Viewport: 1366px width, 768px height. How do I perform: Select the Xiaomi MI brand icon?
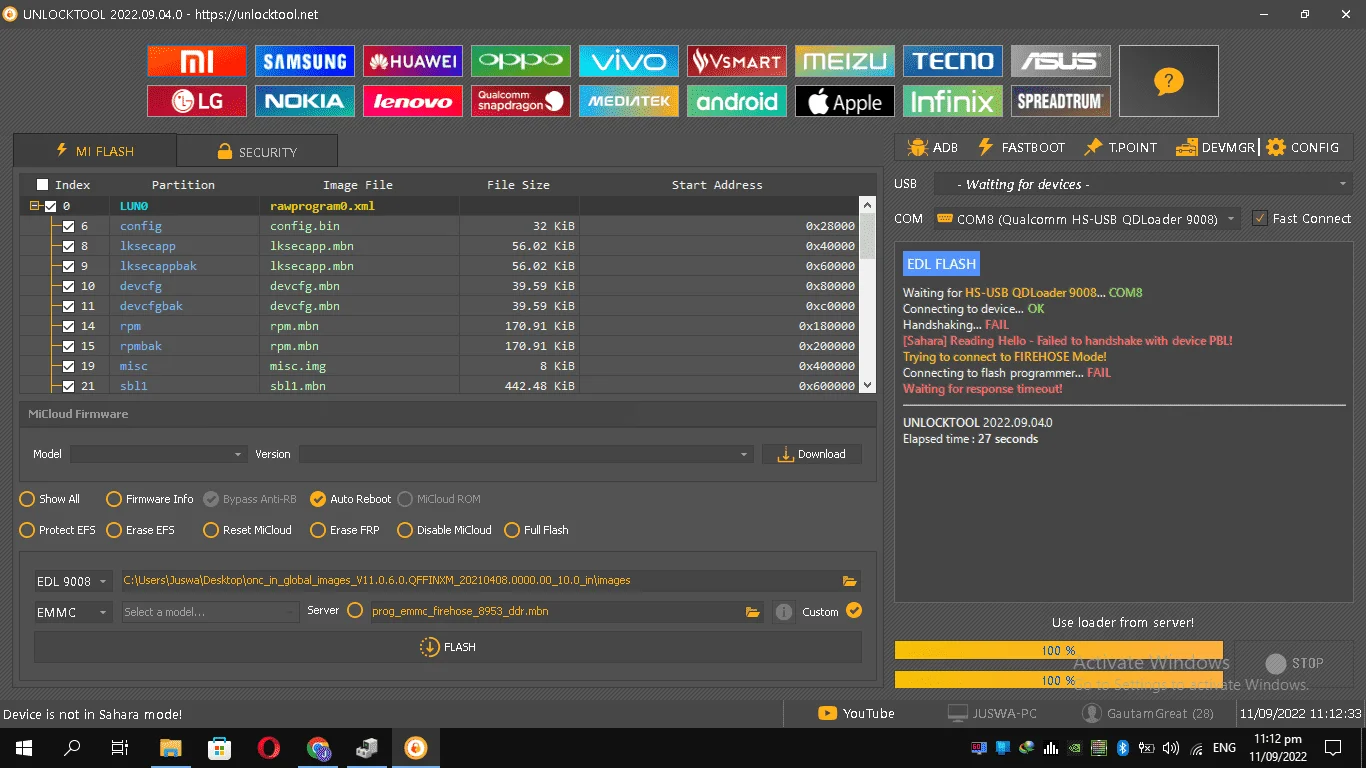click(x=197, y=61)
